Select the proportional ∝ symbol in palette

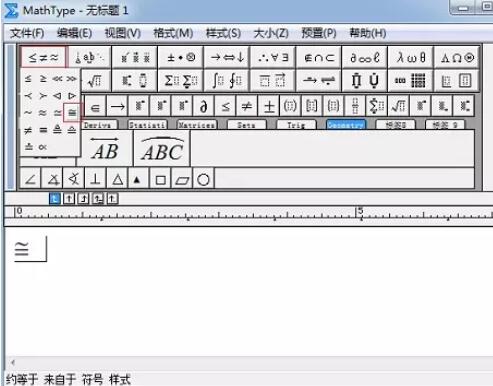(x=43, y=147)
